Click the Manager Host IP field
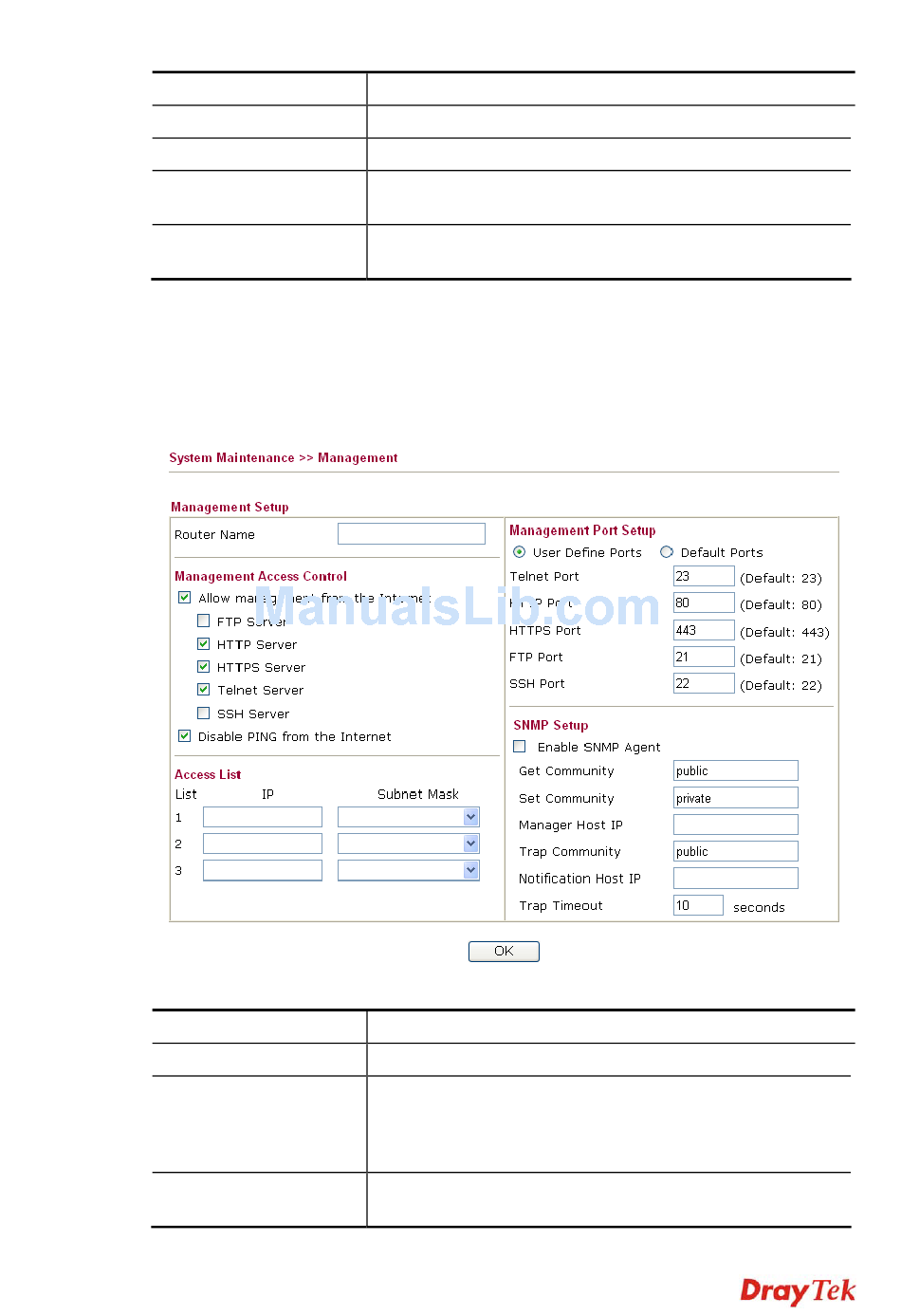 click(x=736, y=825)
